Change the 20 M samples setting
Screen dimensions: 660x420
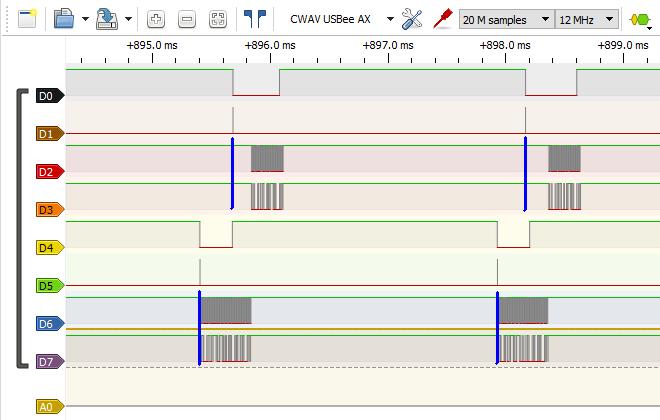pyautogui.click(x=507, y=19)
